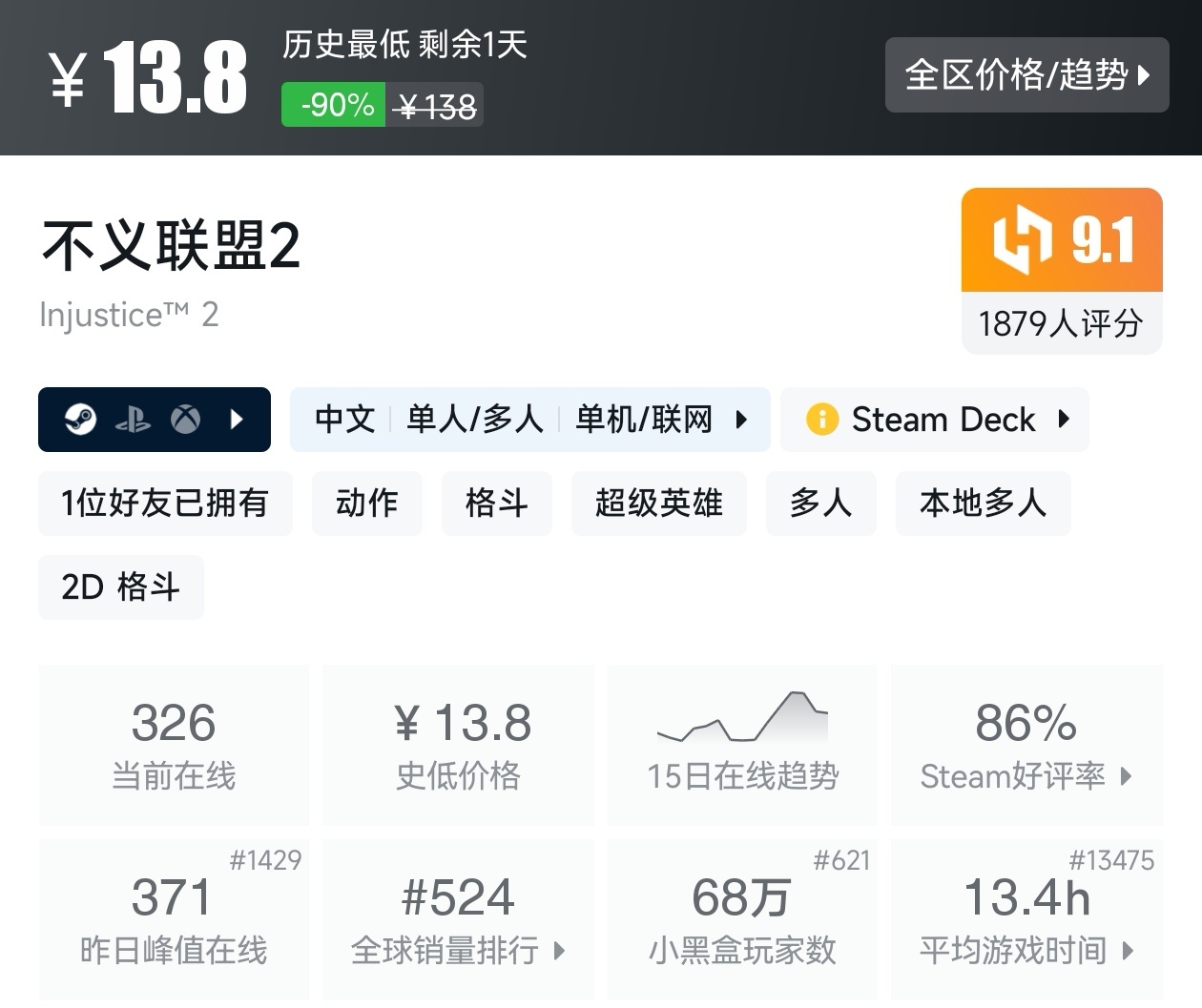This screenshot has height=1008, width=1202.
Task: Open 全区价格/趋势 panel
Action: 1027,75
